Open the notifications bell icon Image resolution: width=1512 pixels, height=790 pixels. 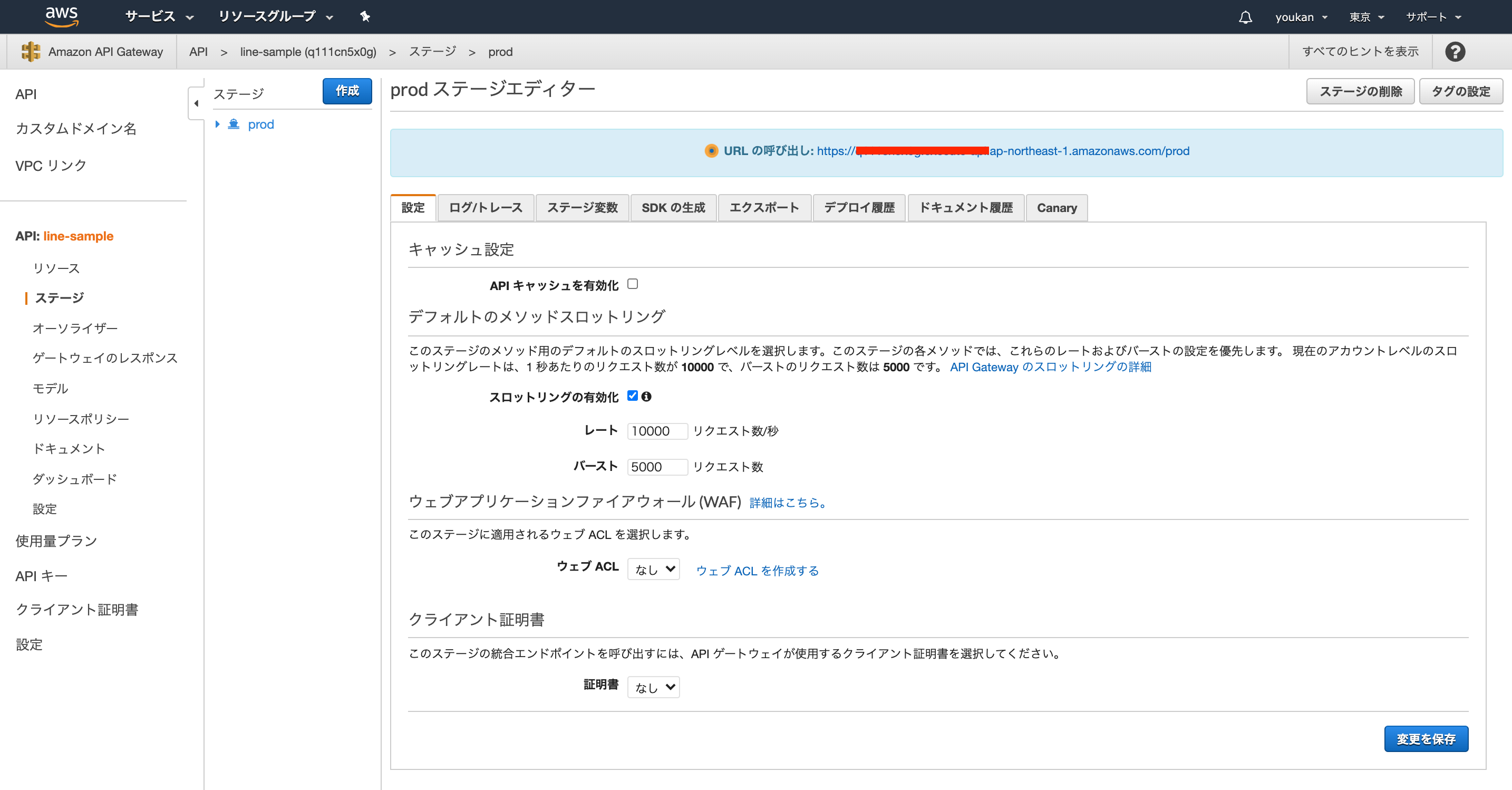1245,17
